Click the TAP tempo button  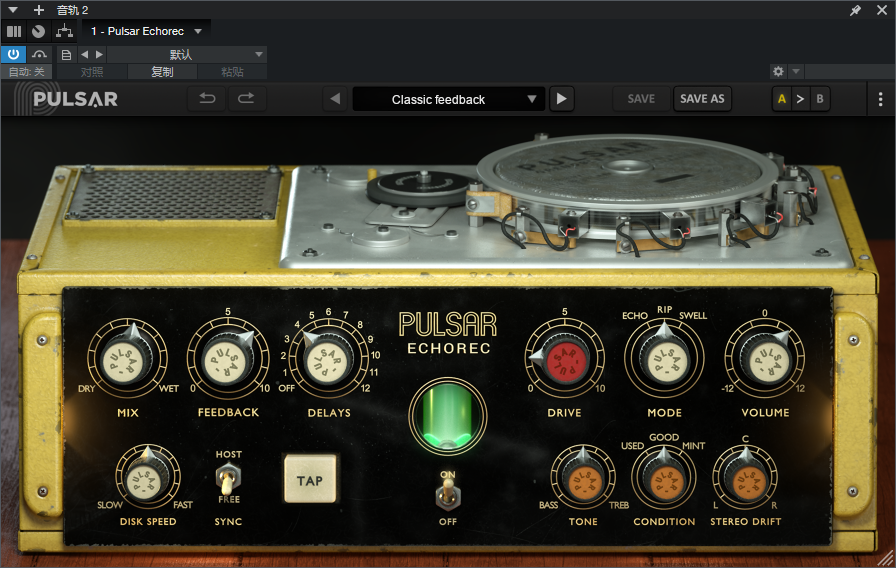(310, 479)
